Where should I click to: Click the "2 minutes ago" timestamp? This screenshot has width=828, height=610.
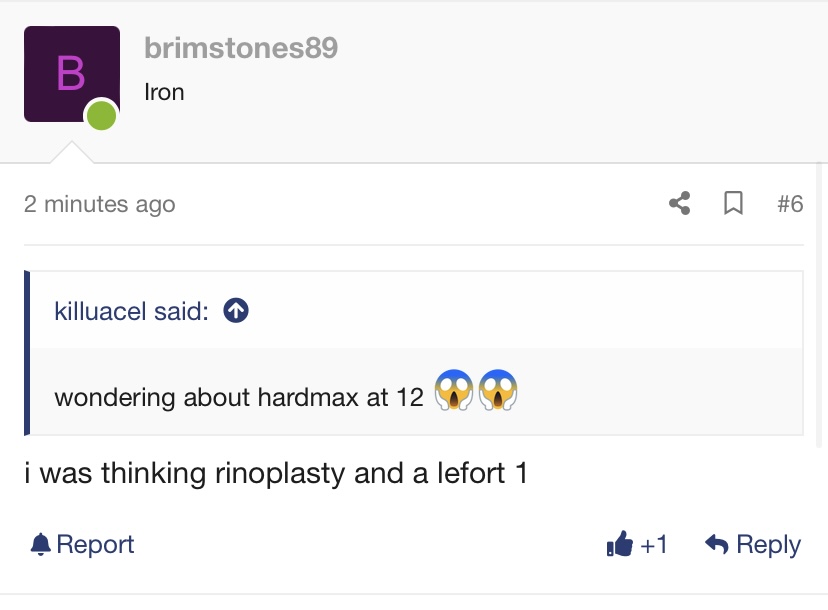point(99,204)
